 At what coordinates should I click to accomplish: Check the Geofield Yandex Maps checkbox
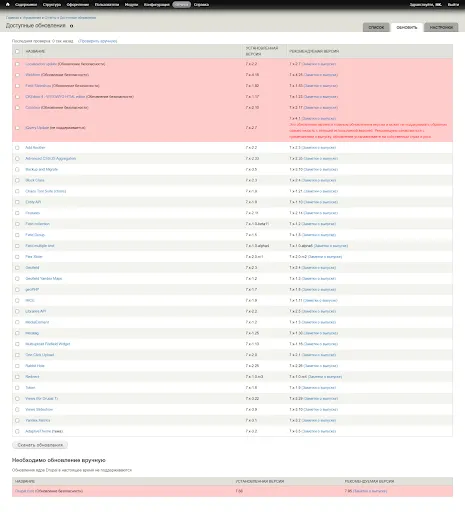point(17,279)
